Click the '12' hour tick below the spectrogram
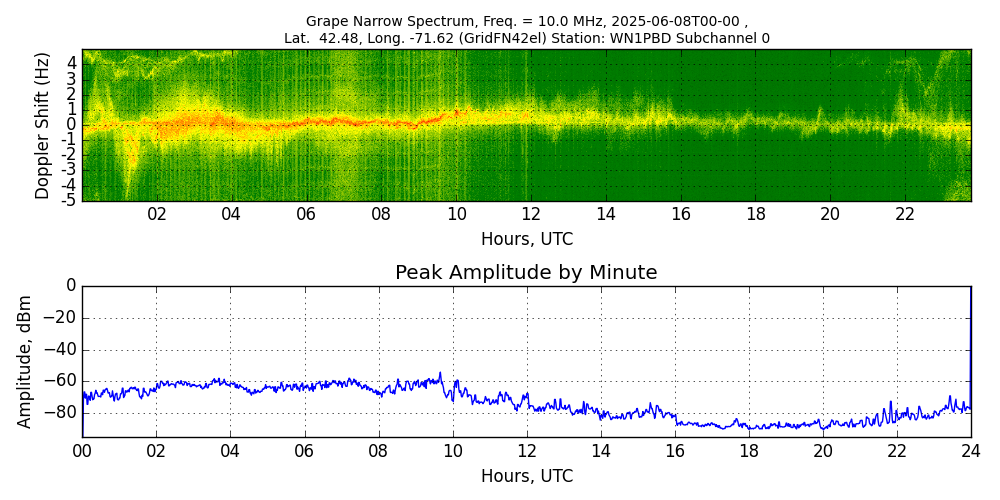 (x=531, y=214)
